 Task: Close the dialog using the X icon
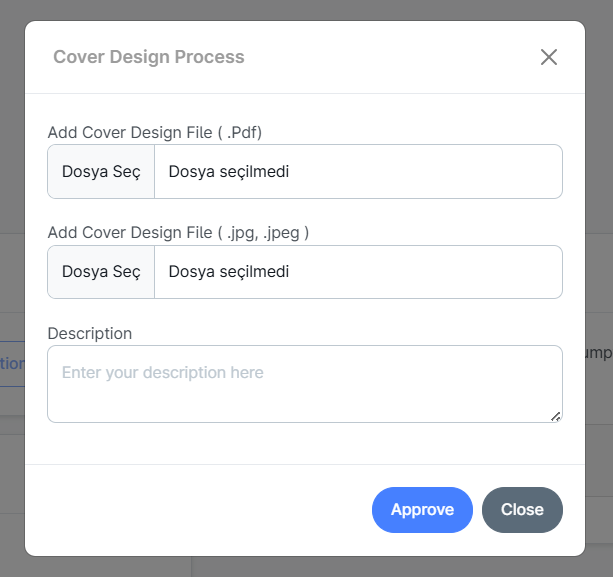click(x=548, y=57)
